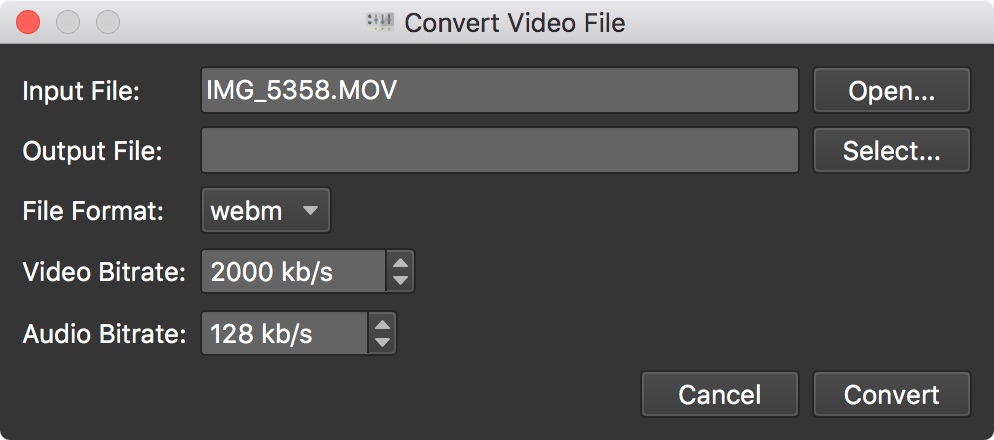
Task: Click the Input File text field
Action: [499, 91]
